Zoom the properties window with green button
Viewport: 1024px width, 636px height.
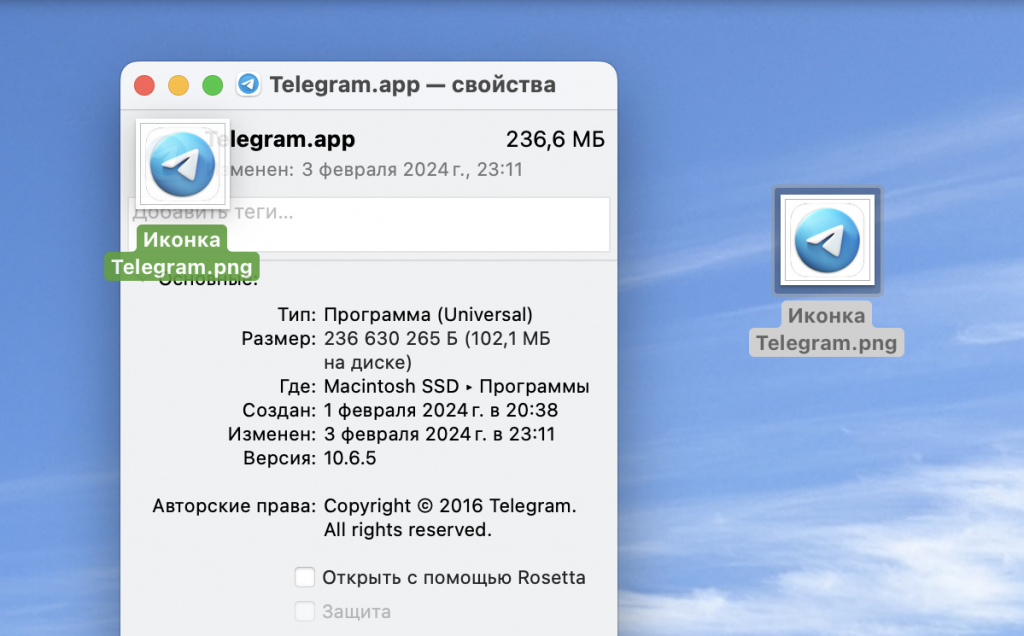(212, 85)
